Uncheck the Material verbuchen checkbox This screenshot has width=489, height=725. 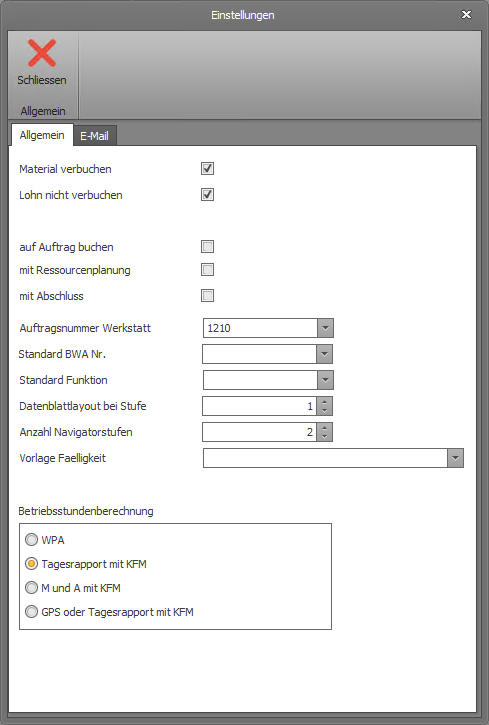pos(208,169)
